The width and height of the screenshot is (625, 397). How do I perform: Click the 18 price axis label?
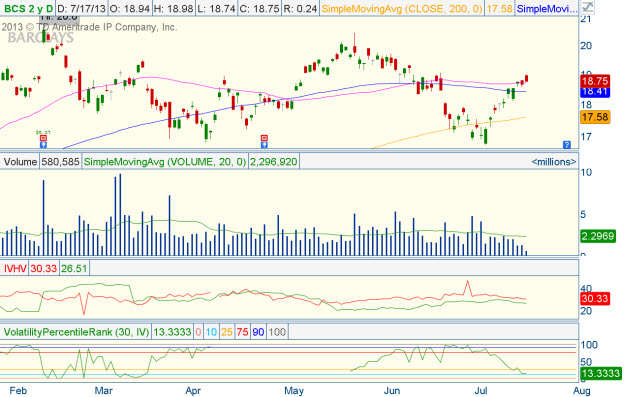point(586,105)
